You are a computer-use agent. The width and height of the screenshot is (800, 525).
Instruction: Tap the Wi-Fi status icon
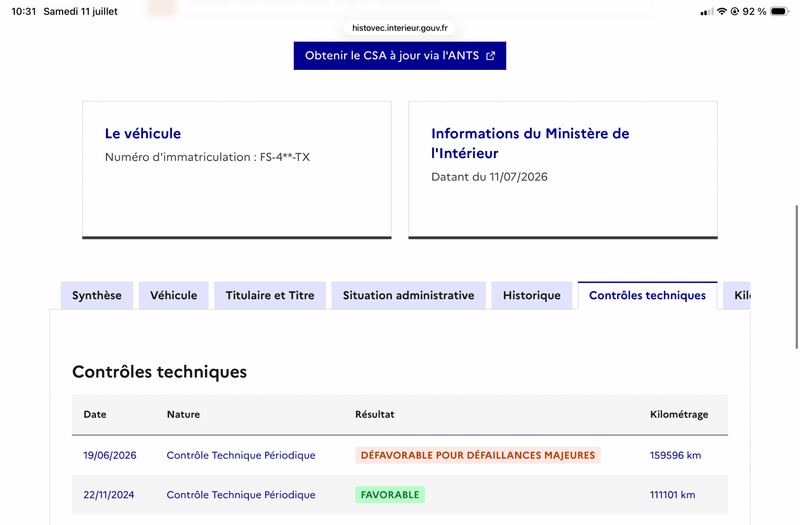721,11
